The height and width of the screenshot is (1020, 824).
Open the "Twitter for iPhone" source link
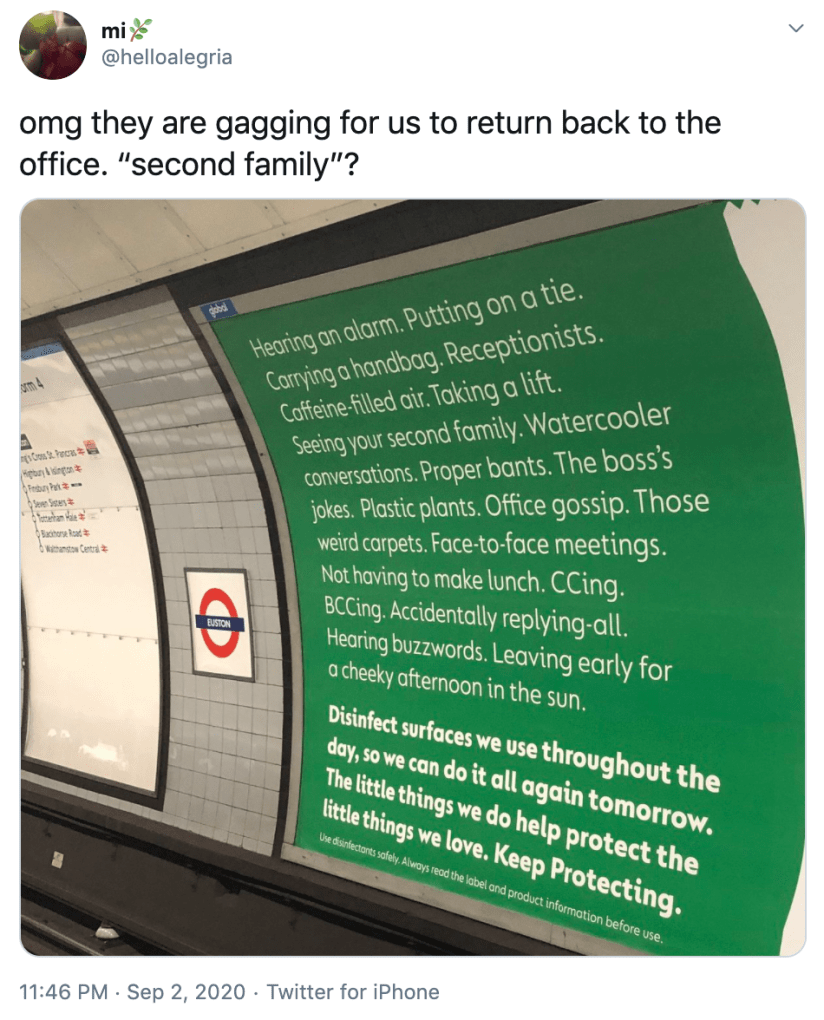click(354, 991)
